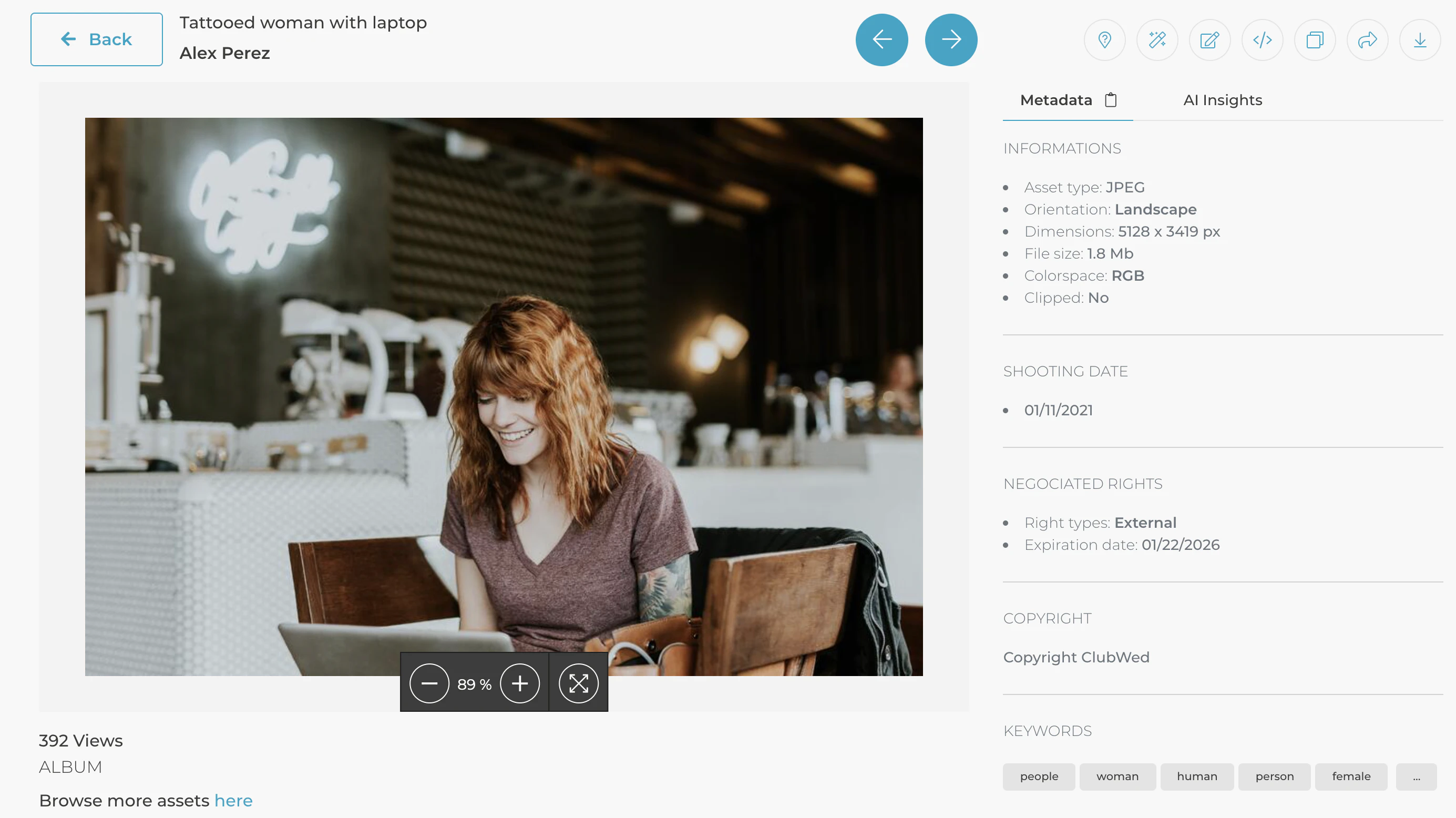This screenshot has width=1456, height=818.
Task: Navigate to the previous asset
Action: pyautogui.click(x=881, y=39)
